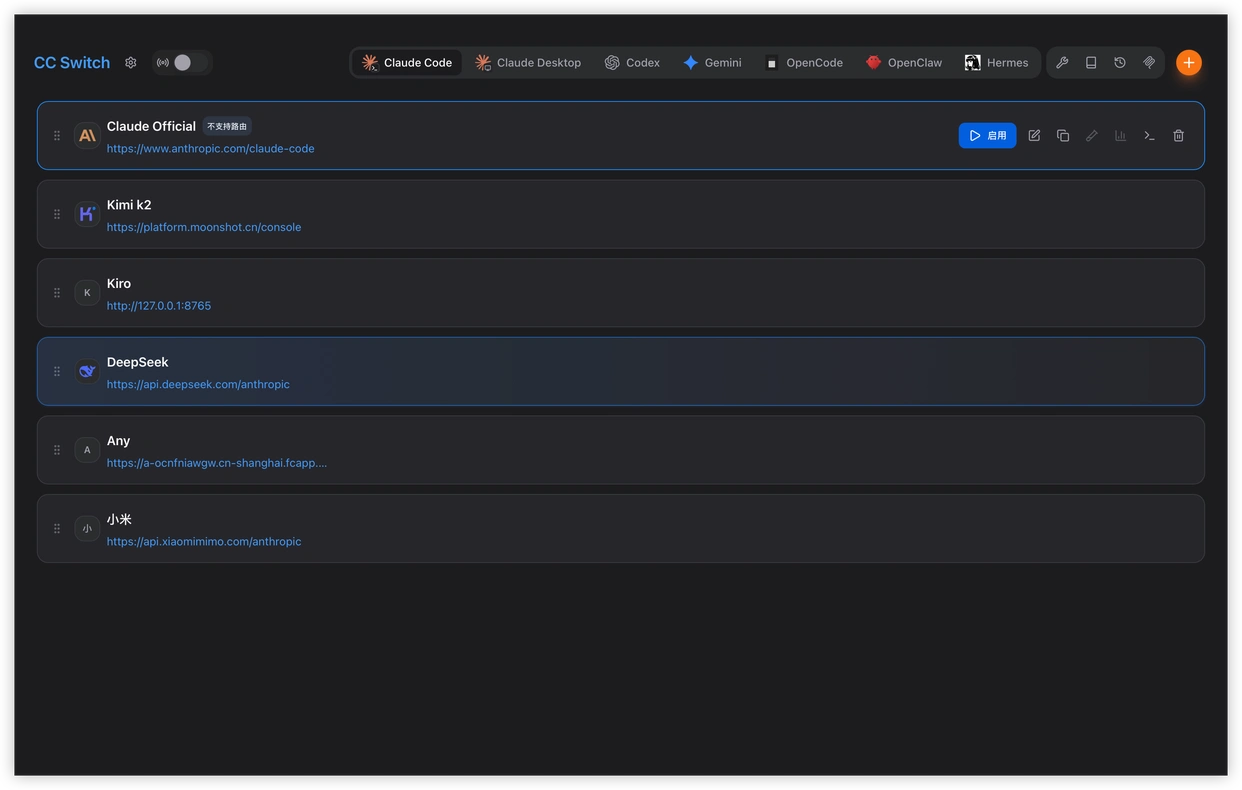Screen dimensions: 1242x790
Task: Switch to the Claude Desktop tab
Action: [x=528, y=62]
